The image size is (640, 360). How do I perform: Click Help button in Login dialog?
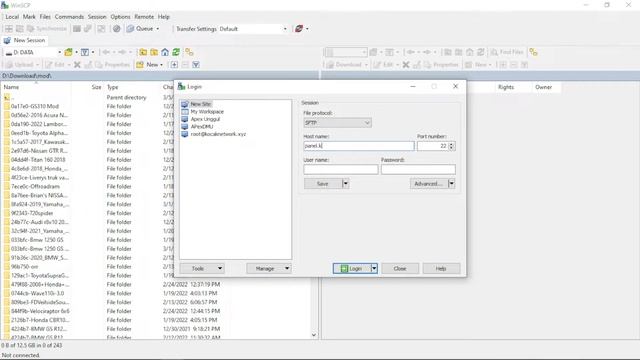(441, 268)
